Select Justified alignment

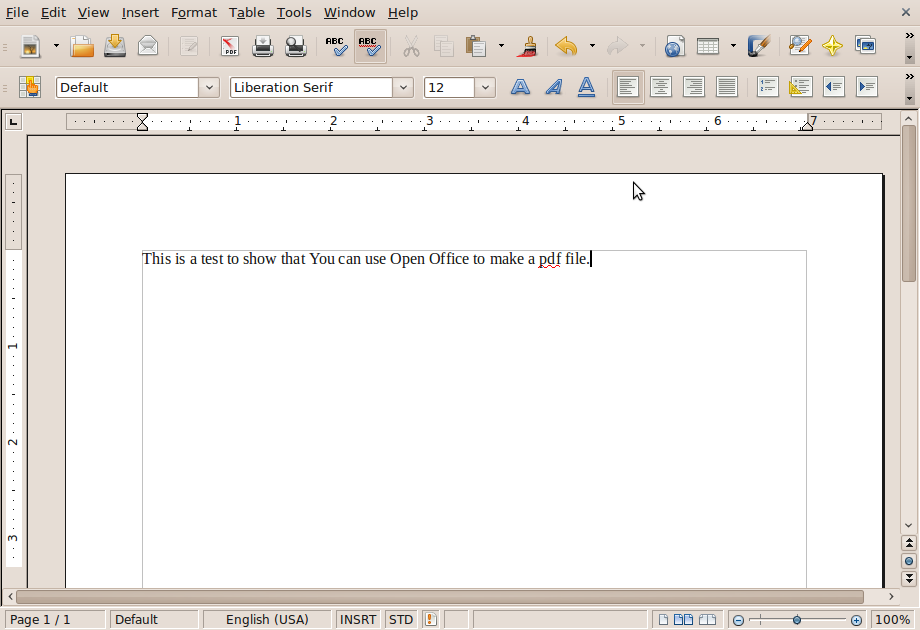tap(726, 87)
